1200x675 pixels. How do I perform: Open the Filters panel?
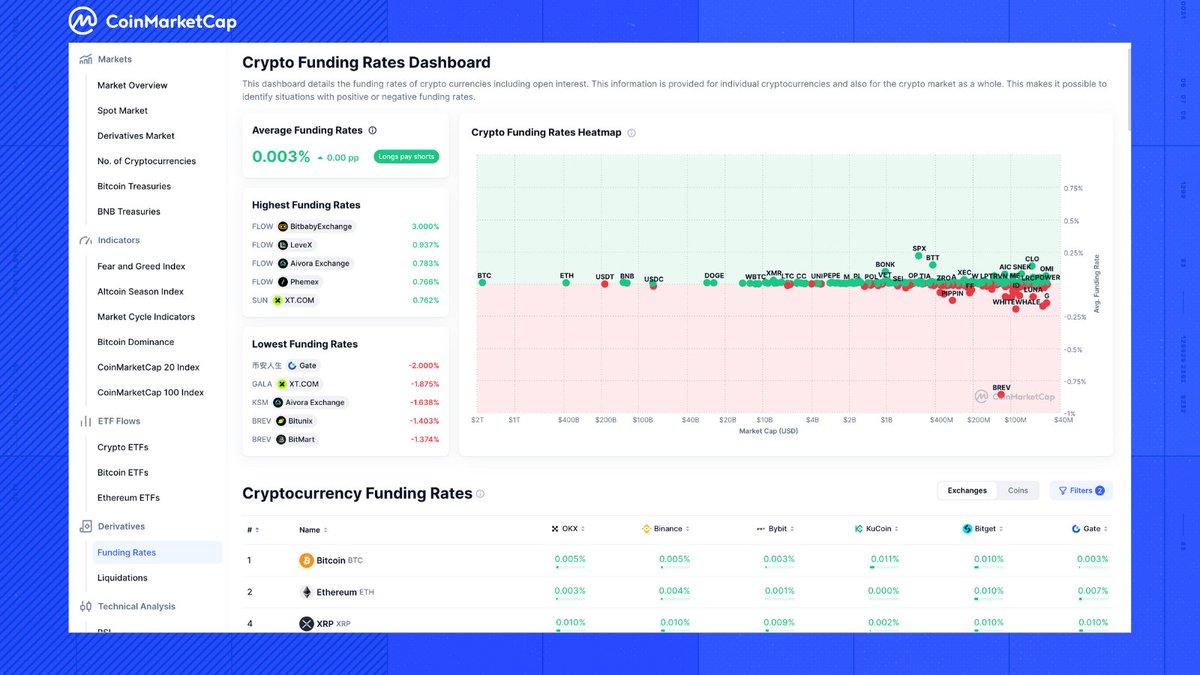pos(1080,490)
